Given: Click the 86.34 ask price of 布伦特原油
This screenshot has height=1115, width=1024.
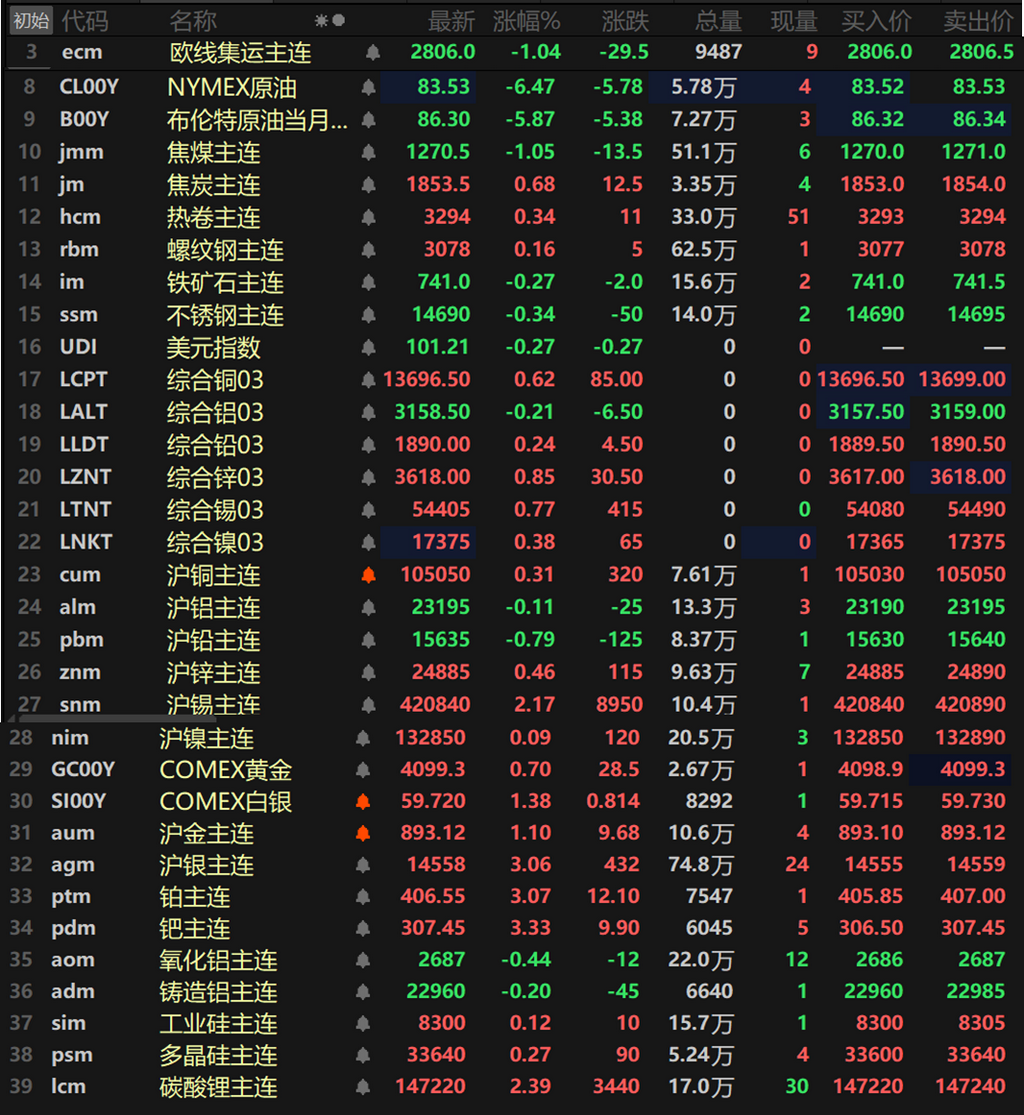Looking at the screenshot, I should 978,119.
